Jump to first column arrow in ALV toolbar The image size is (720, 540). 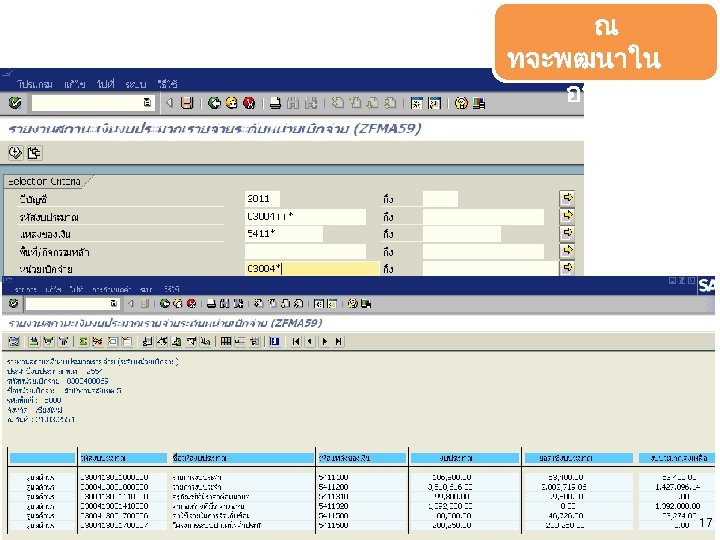point(296,341)
